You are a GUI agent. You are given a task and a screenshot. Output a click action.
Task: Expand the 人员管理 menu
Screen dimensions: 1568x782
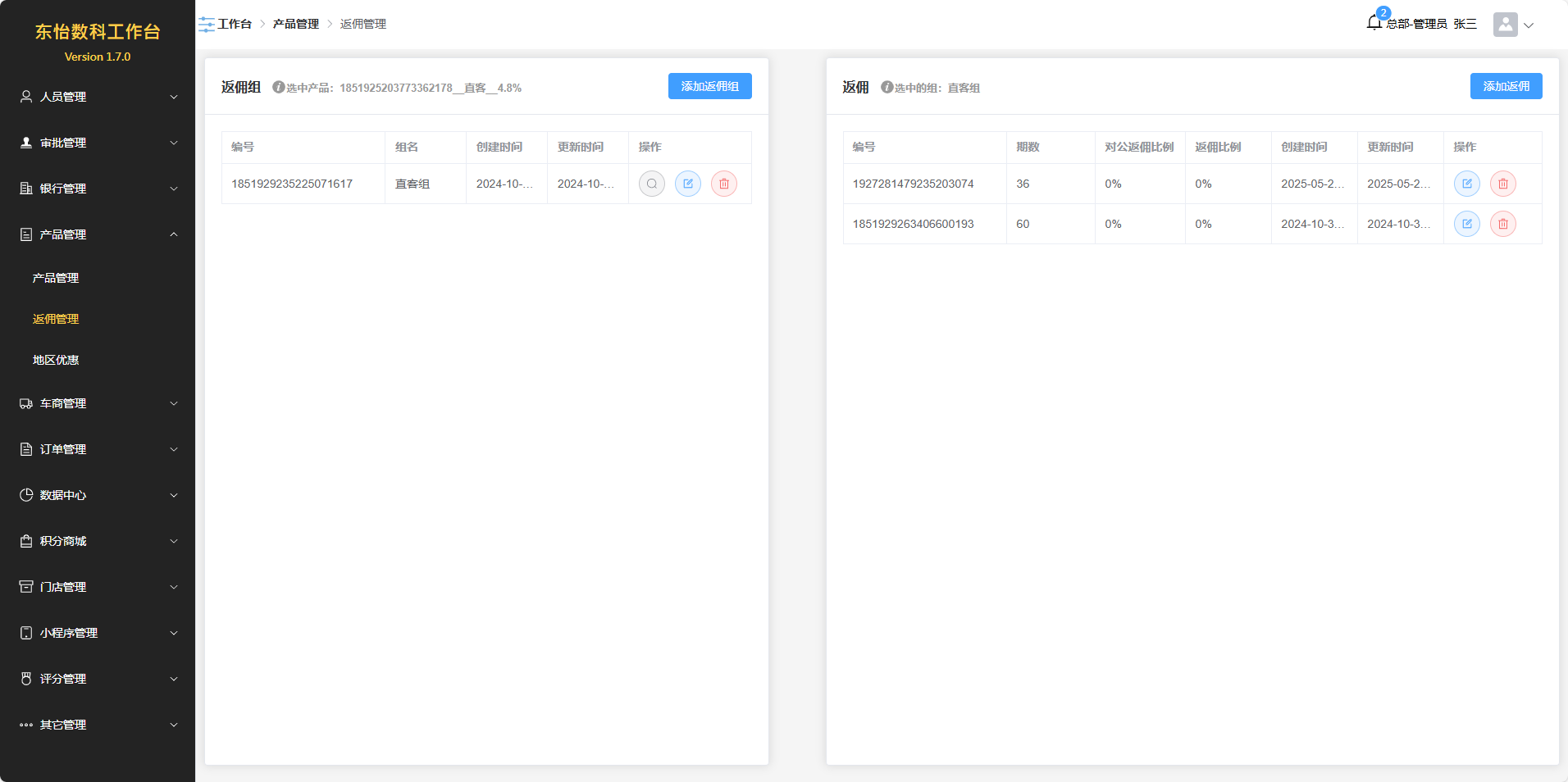click(x=98, y=97)
